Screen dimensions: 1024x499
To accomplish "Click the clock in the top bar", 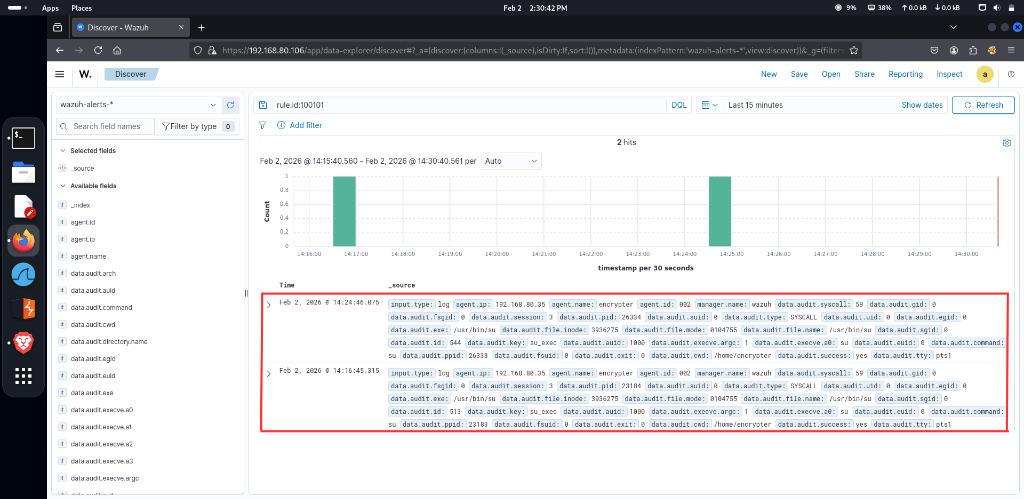I will [x=536, y=8].
